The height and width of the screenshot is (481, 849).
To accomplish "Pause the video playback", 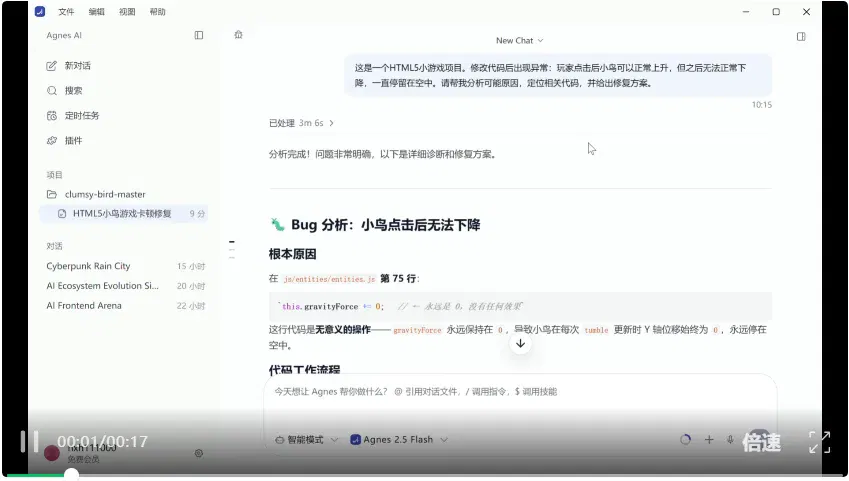I will pyautogui.click(x=29, y=441).
